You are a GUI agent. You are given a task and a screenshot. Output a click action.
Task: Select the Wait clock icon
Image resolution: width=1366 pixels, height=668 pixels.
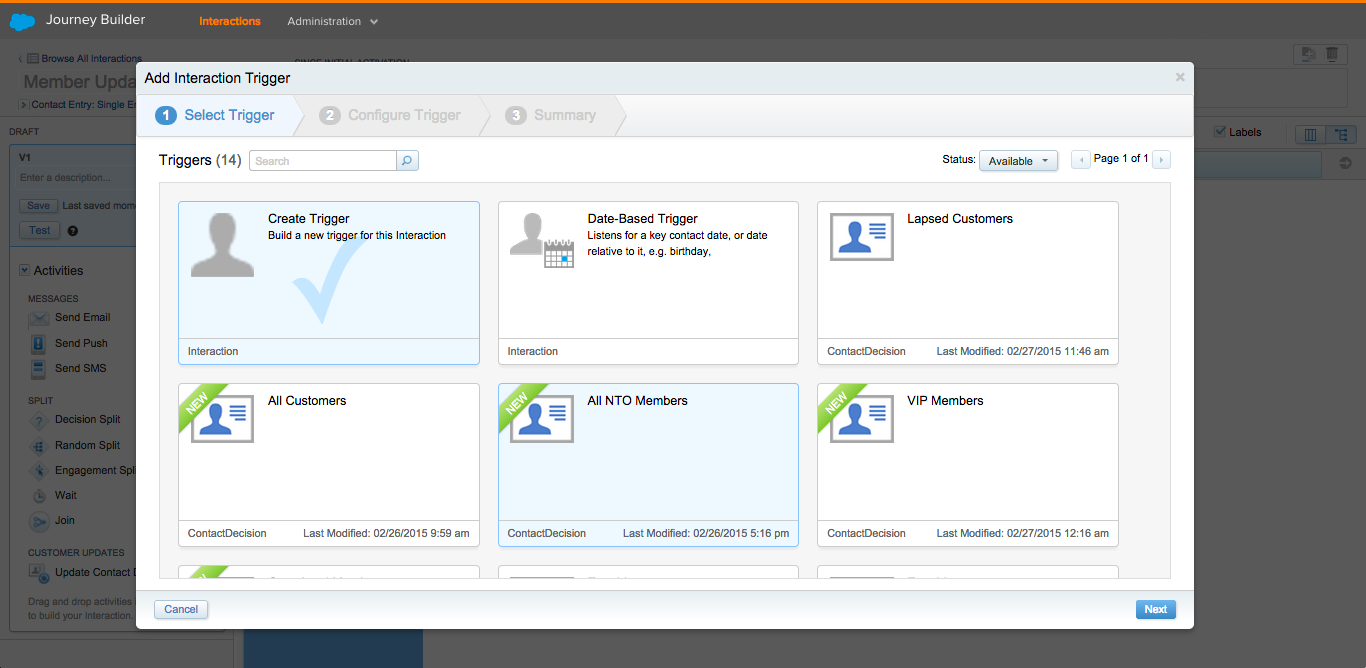pyautogui.click(x=39, y=496)
